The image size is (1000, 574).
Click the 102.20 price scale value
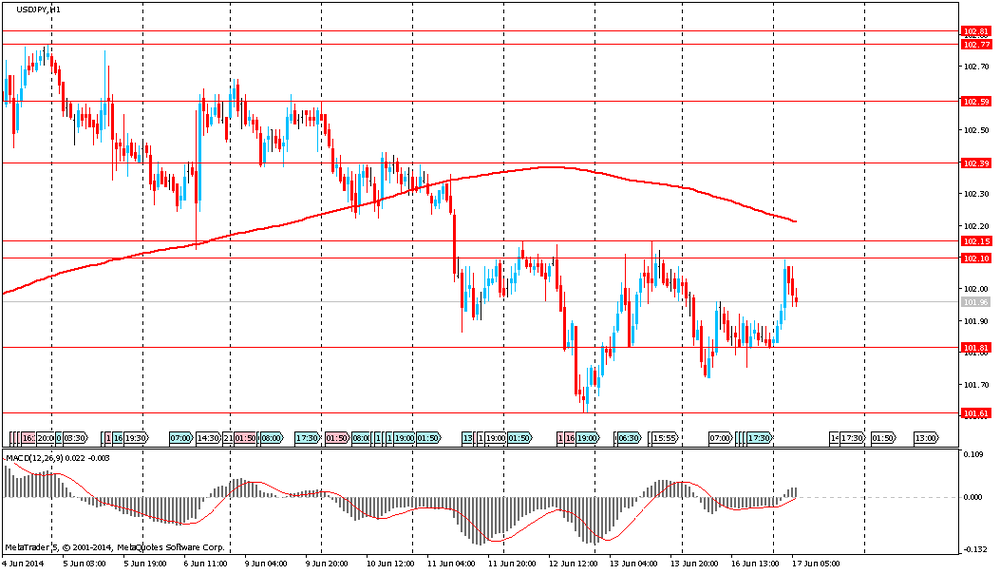[x=976, y=226]
